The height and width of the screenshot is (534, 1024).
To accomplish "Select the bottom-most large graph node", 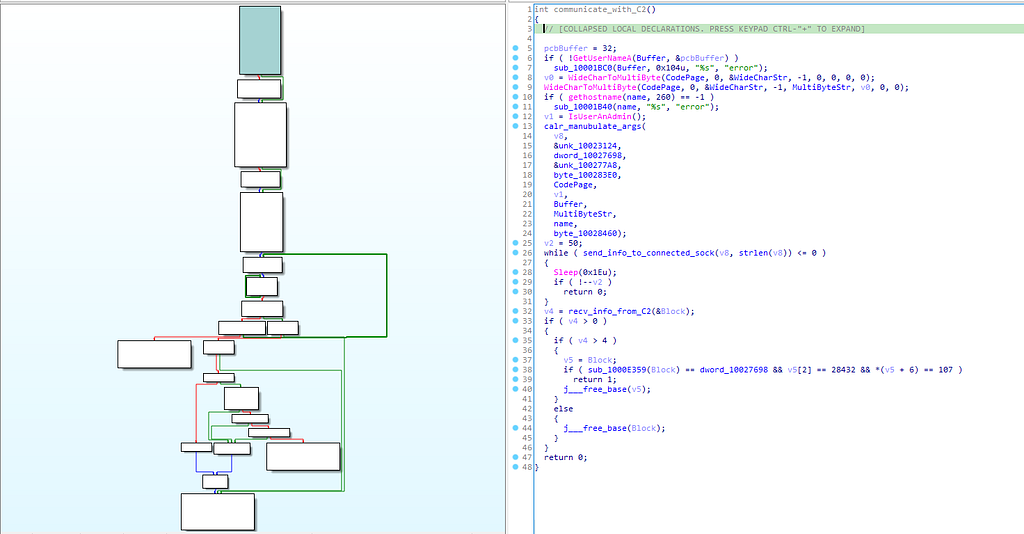I will click(217, 512).
